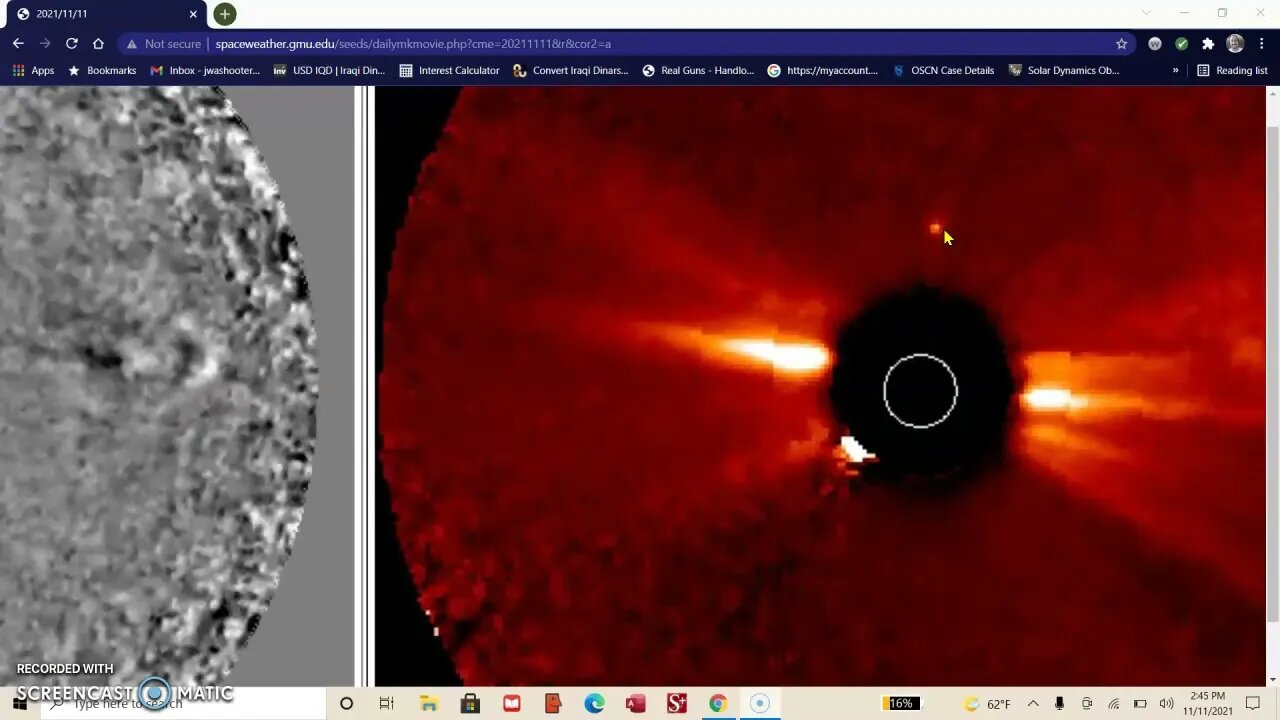Open a new browser tab
1280x720 pixels.
[x=225, y=14]
